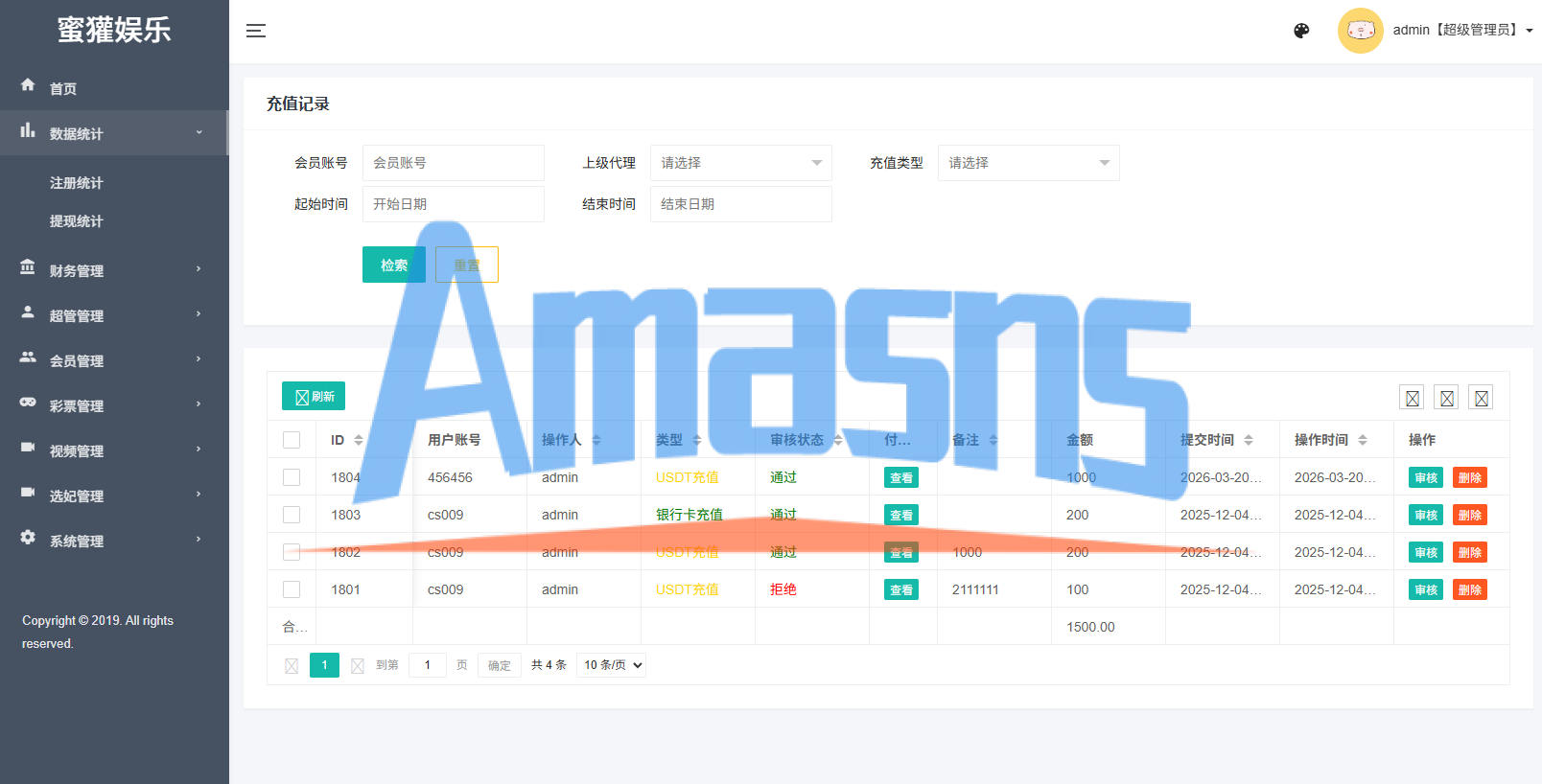This screenshot has width=1542, height=784.
Task: Click the 检索 search button
Action: click(x=394, y=265)
